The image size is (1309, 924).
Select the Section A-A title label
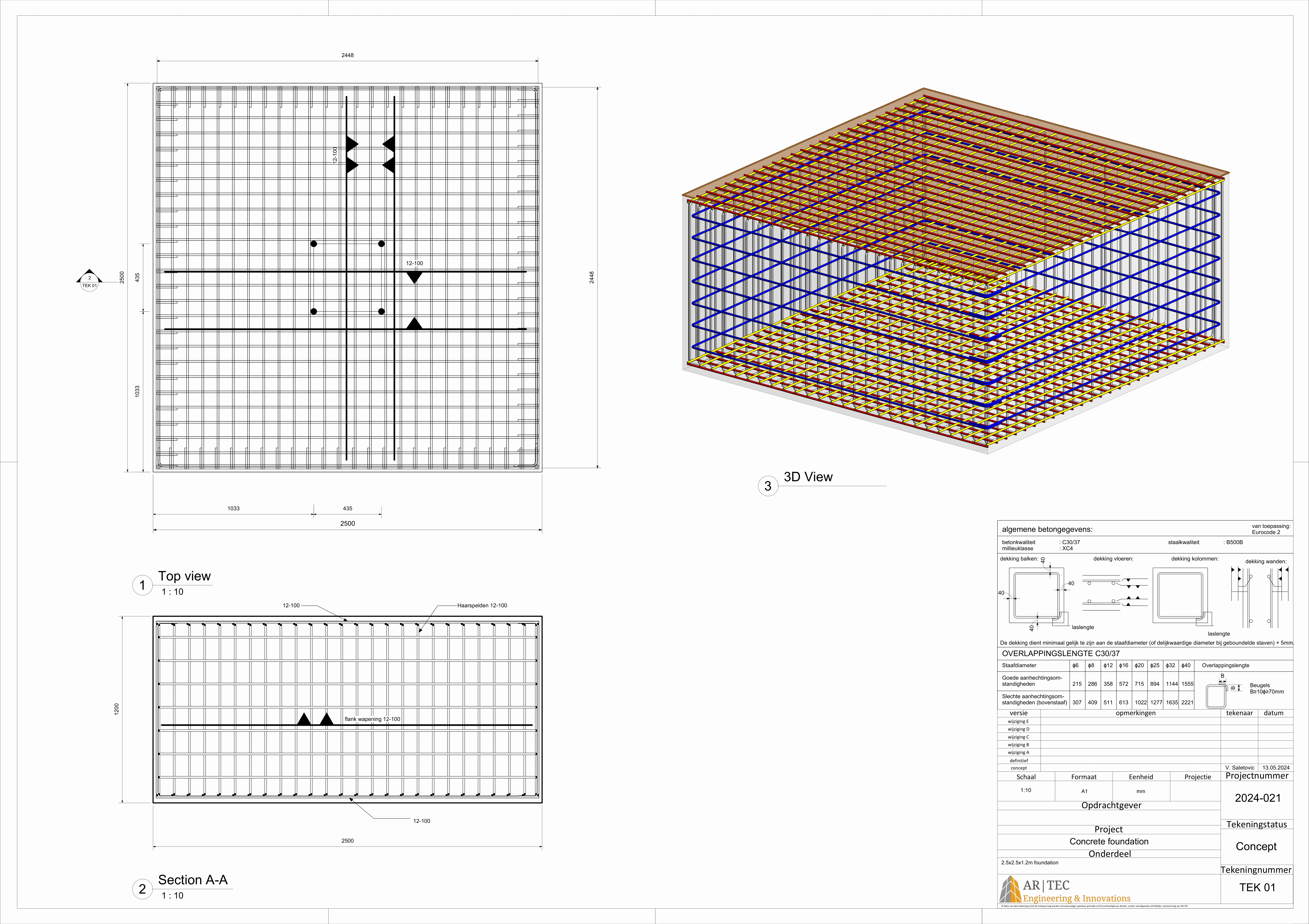pos(193,880)
